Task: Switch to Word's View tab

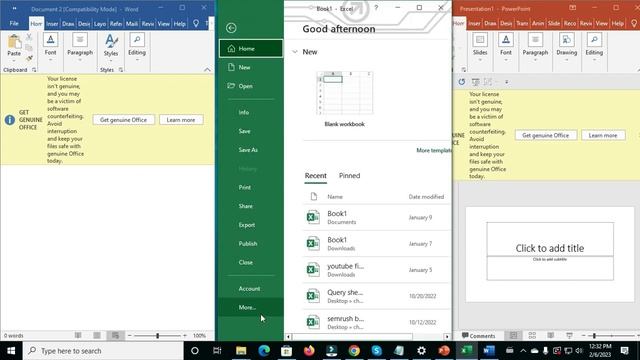Action: click(164, 24)
